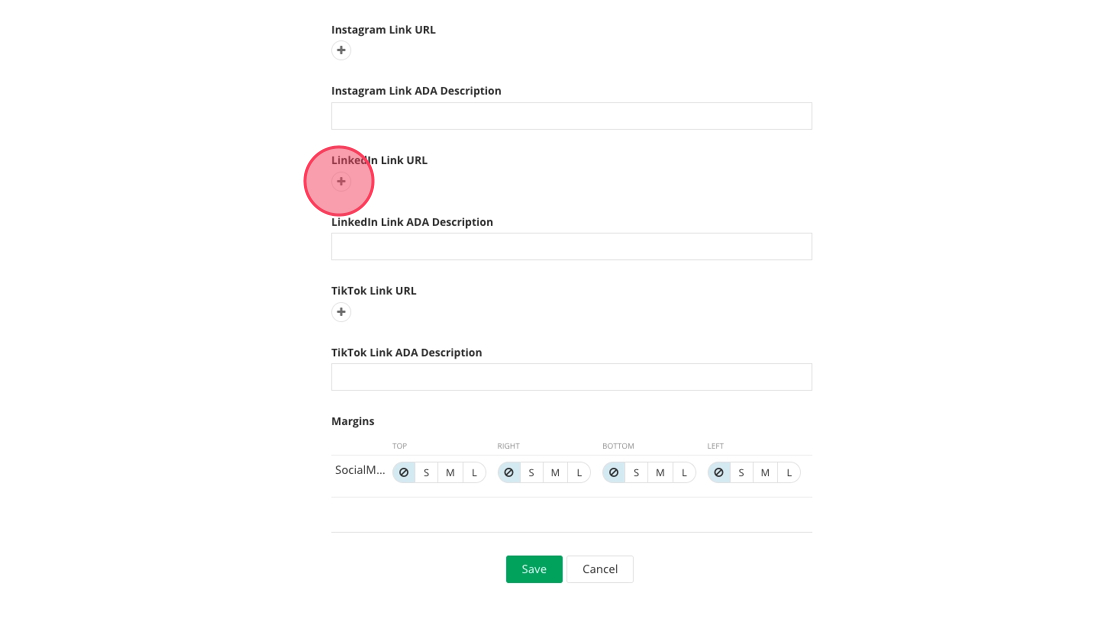Cancel editing the form
This screenshot has height=625, width=1120.
600,569
